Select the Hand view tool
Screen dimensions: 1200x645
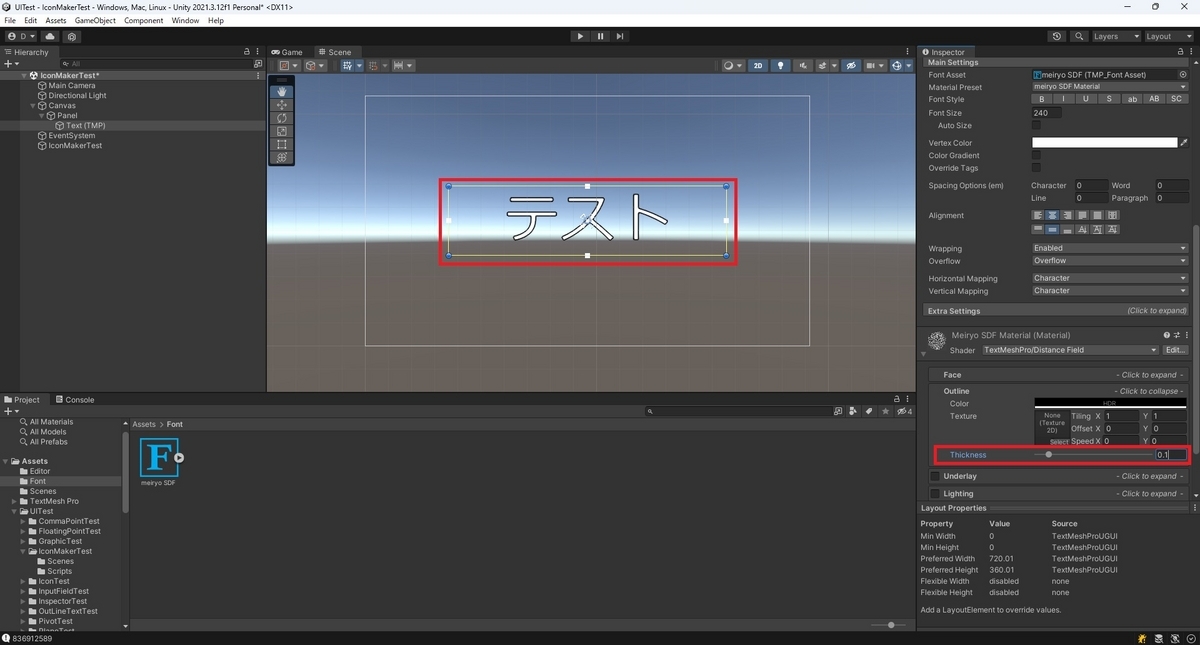(x=281, y=92)
